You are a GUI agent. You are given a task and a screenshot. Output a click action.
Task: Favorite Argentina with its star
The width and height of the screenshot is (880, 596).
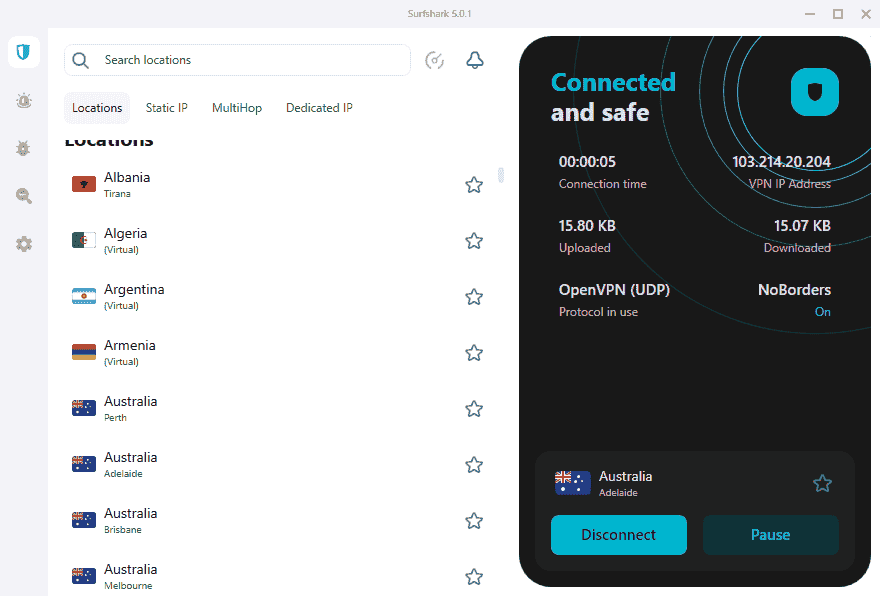point(474,297)
